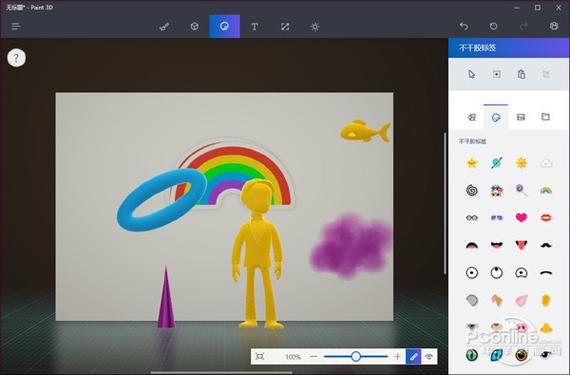Pick the tongue-out mouth sticker
The width and height of the screenshot is (570, 375).
click(521, 245)
